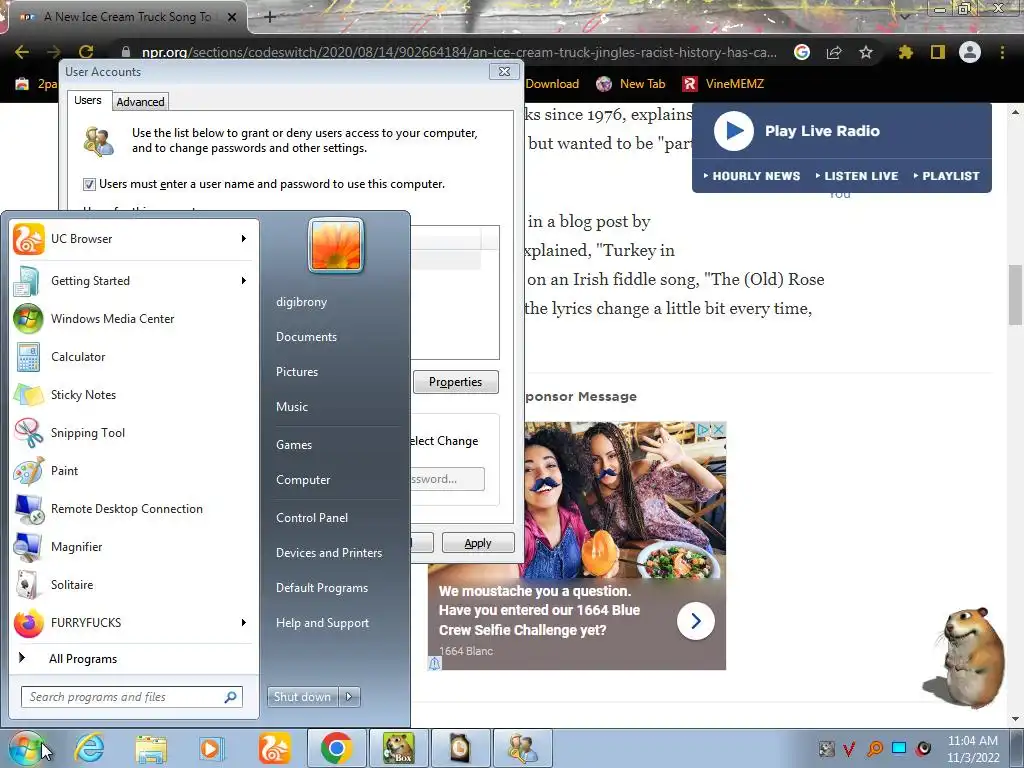Click the Windows Start orb
This screenshot has height=768, width=1024.
[26, 748]
